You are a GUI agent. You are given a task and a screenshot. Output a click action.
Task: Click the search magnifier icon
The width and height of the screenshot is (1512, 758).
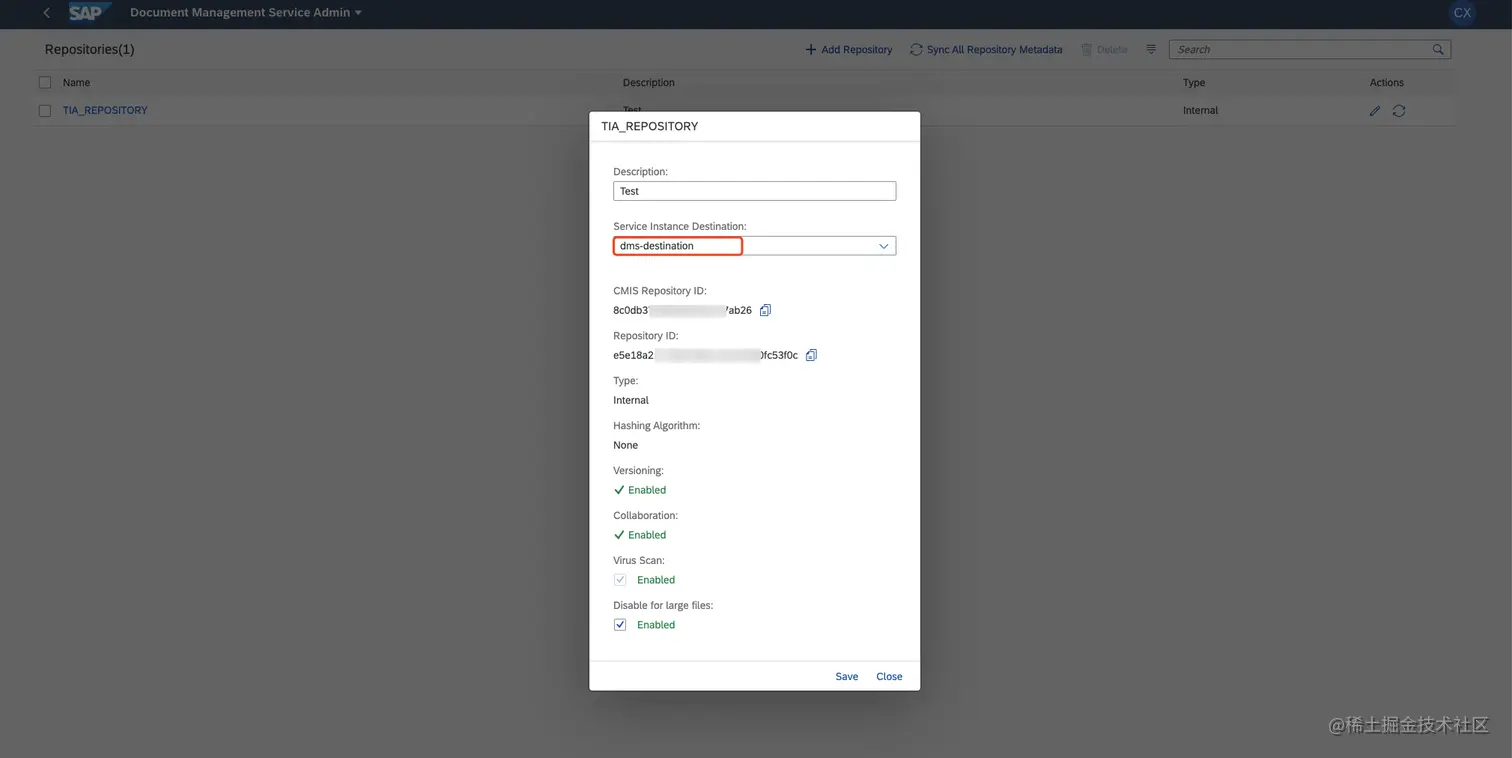(1438, 49)
